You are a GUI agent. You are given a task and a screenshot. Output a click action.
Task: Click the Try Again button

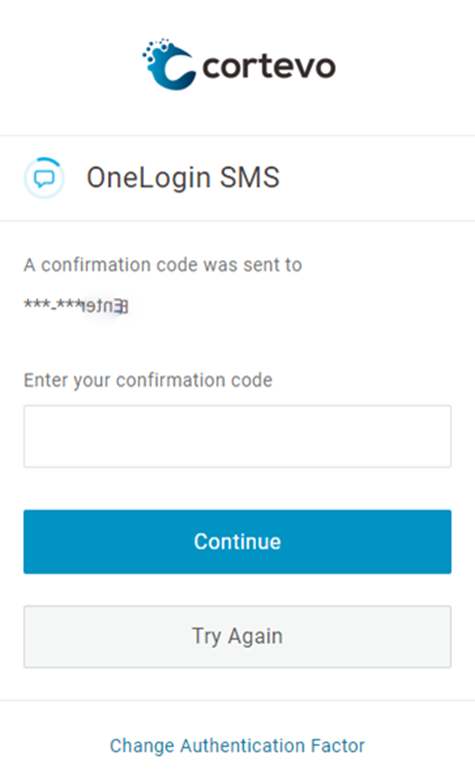(x=238, y=637)
